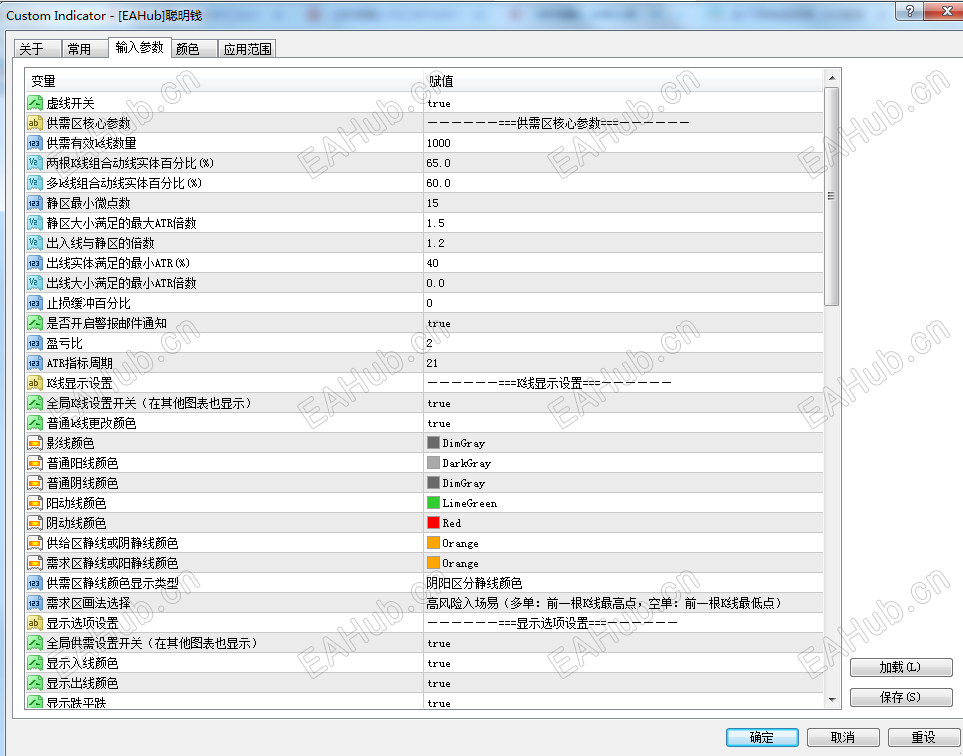
Task: Click the icon beside 出线实体满足的最小ATR(%)
Action: [x=34, y=263]
